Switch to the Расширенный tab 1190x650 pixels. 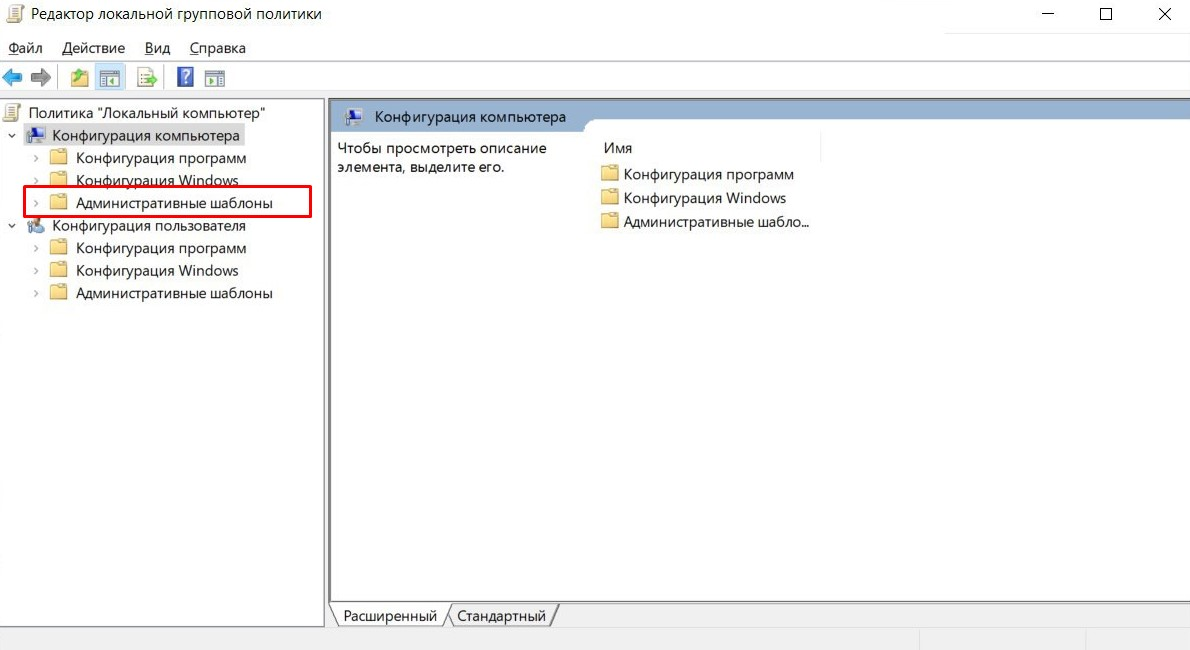coord(390,616)
